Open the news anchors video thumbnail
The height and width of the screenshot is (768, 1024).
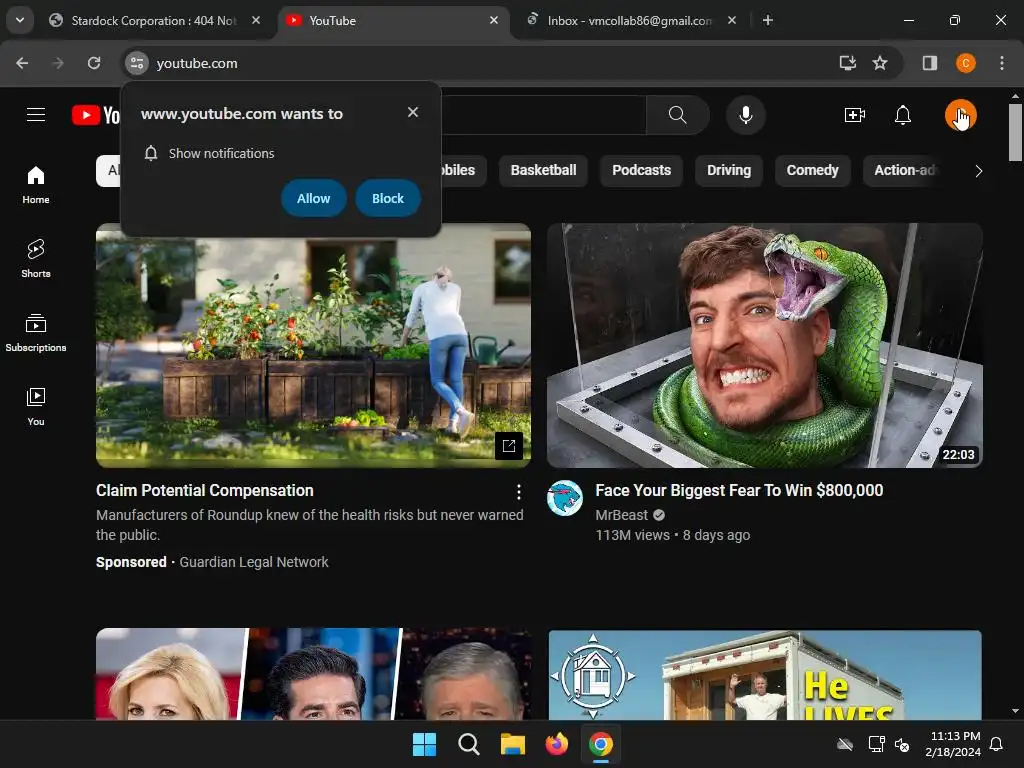(x=313, y=674)
